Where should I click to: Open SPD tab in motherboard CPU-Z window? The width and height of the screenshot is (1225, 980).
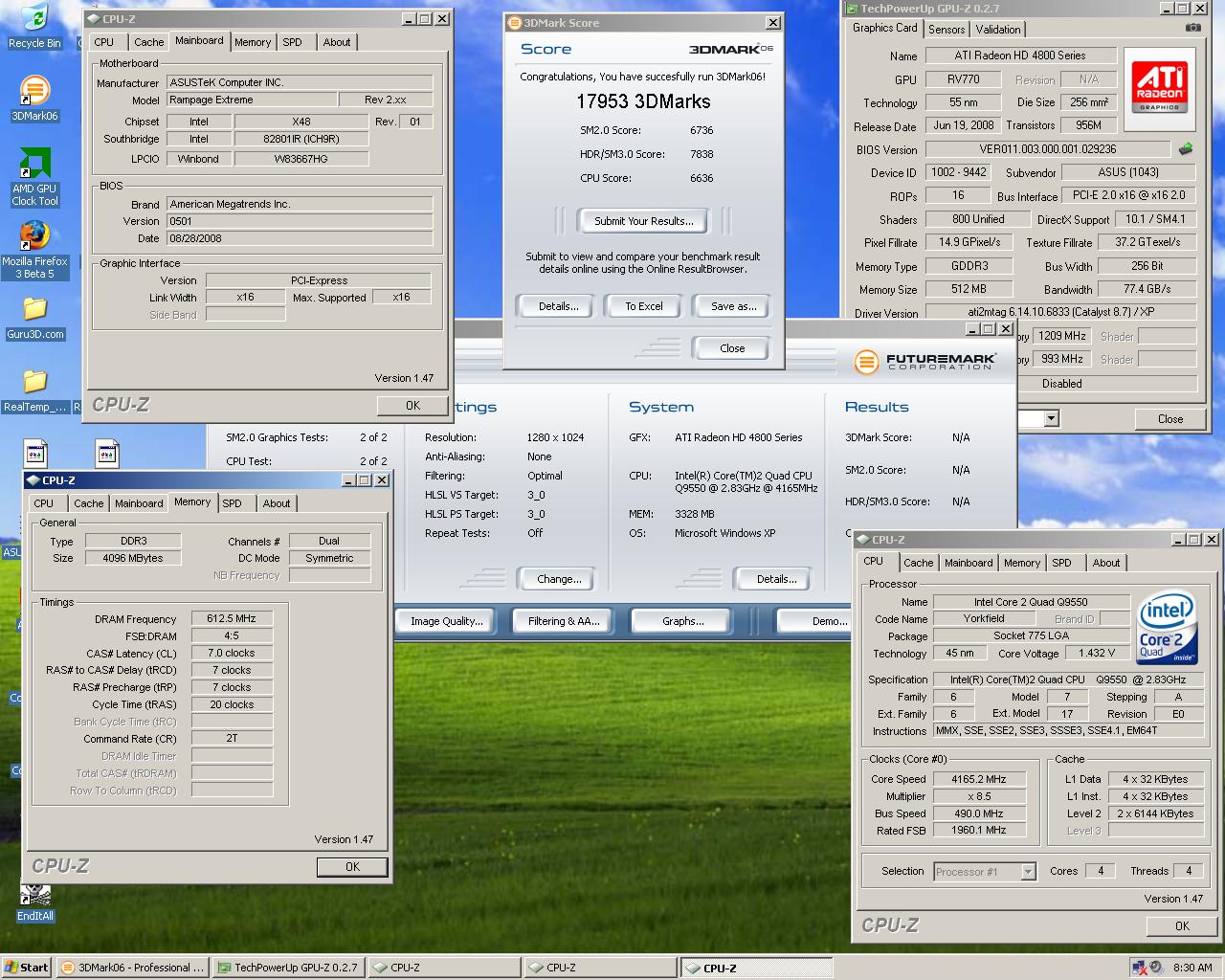click(x=293, y=42)
